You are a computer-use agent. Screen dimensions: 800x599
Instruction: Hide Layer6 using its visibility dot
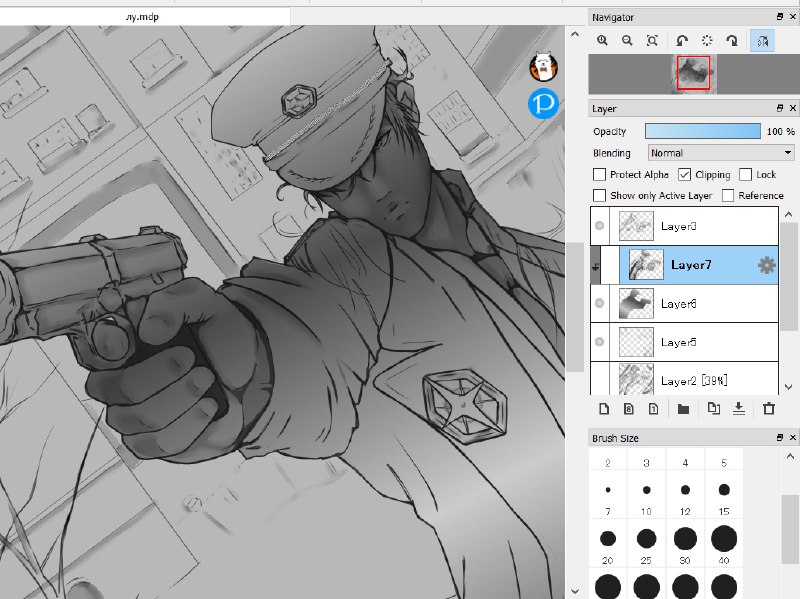pyautogui.click(x=599, y=303)
